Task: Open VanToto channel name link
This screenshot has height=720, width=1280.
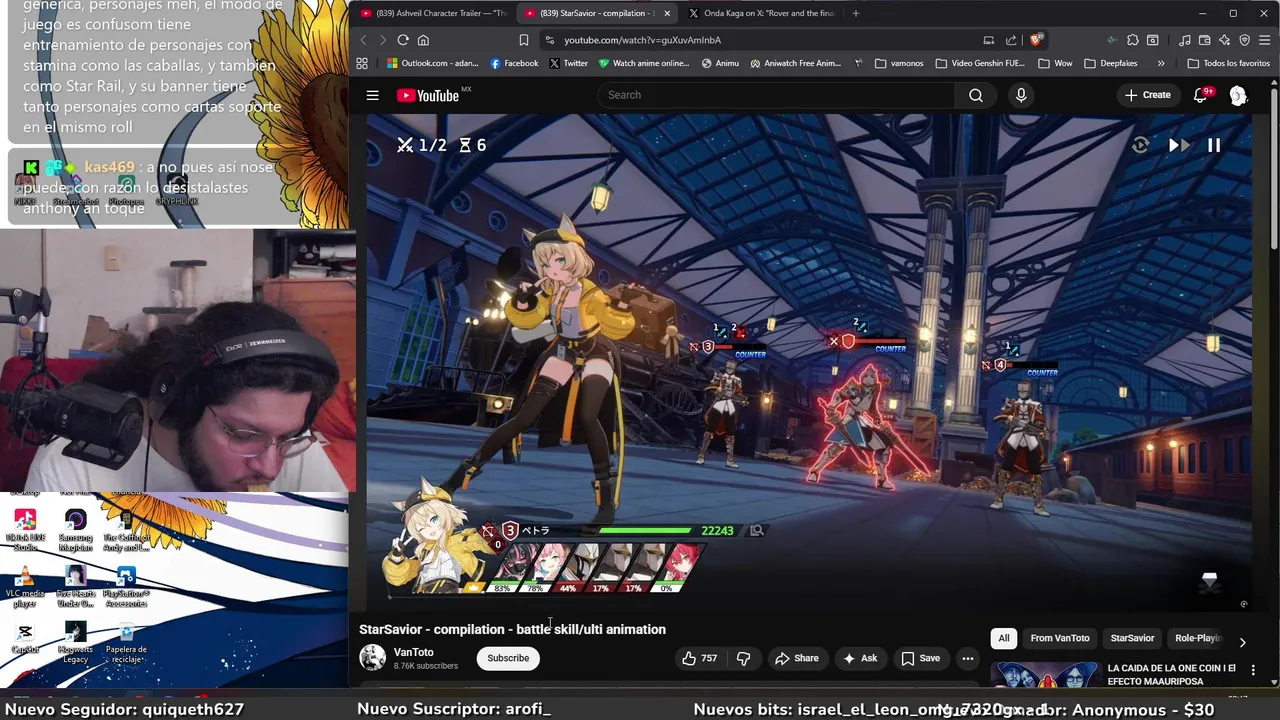Action: tap(413, 652)
